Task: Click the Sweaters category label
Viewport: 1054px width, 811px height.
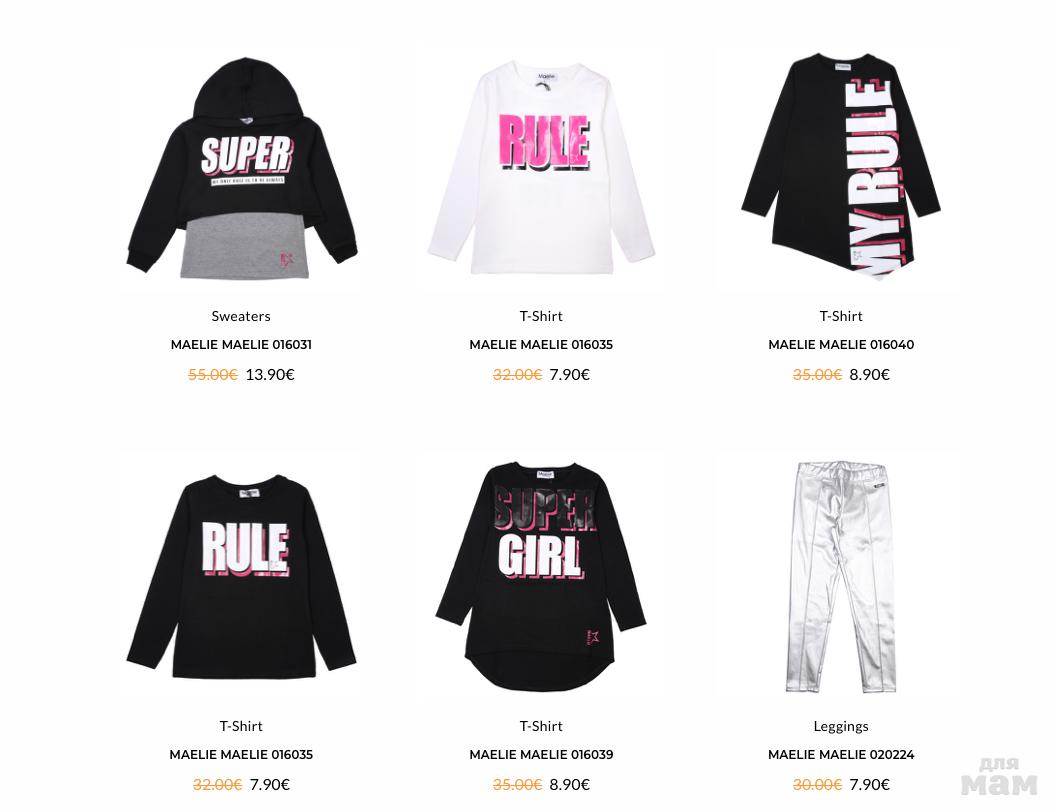Action: click(x=241, y=316)
